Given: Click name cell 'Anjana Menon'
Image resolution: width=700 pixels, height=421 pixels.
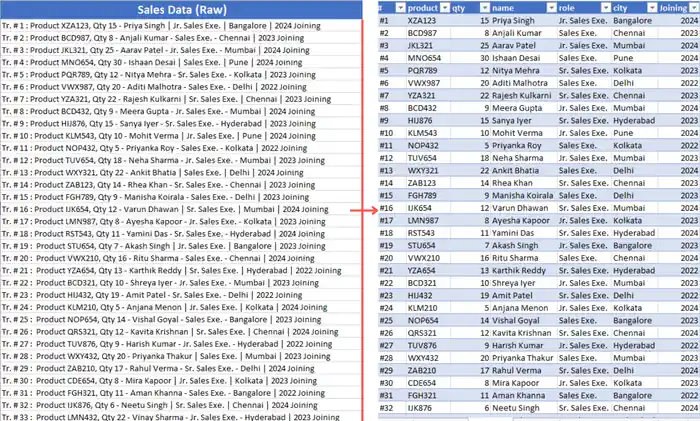Looking at the screenshot, I should point(524,308).
